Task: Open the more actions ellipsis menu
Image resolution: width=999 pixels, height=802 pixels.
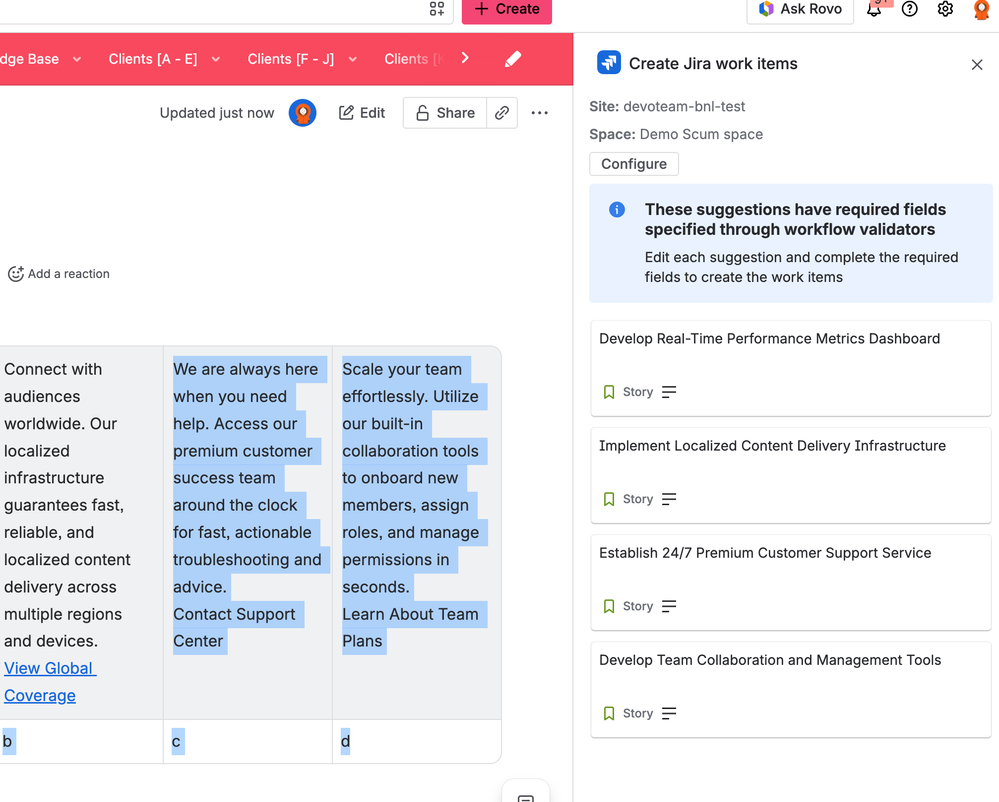Action: coord(540,113)
